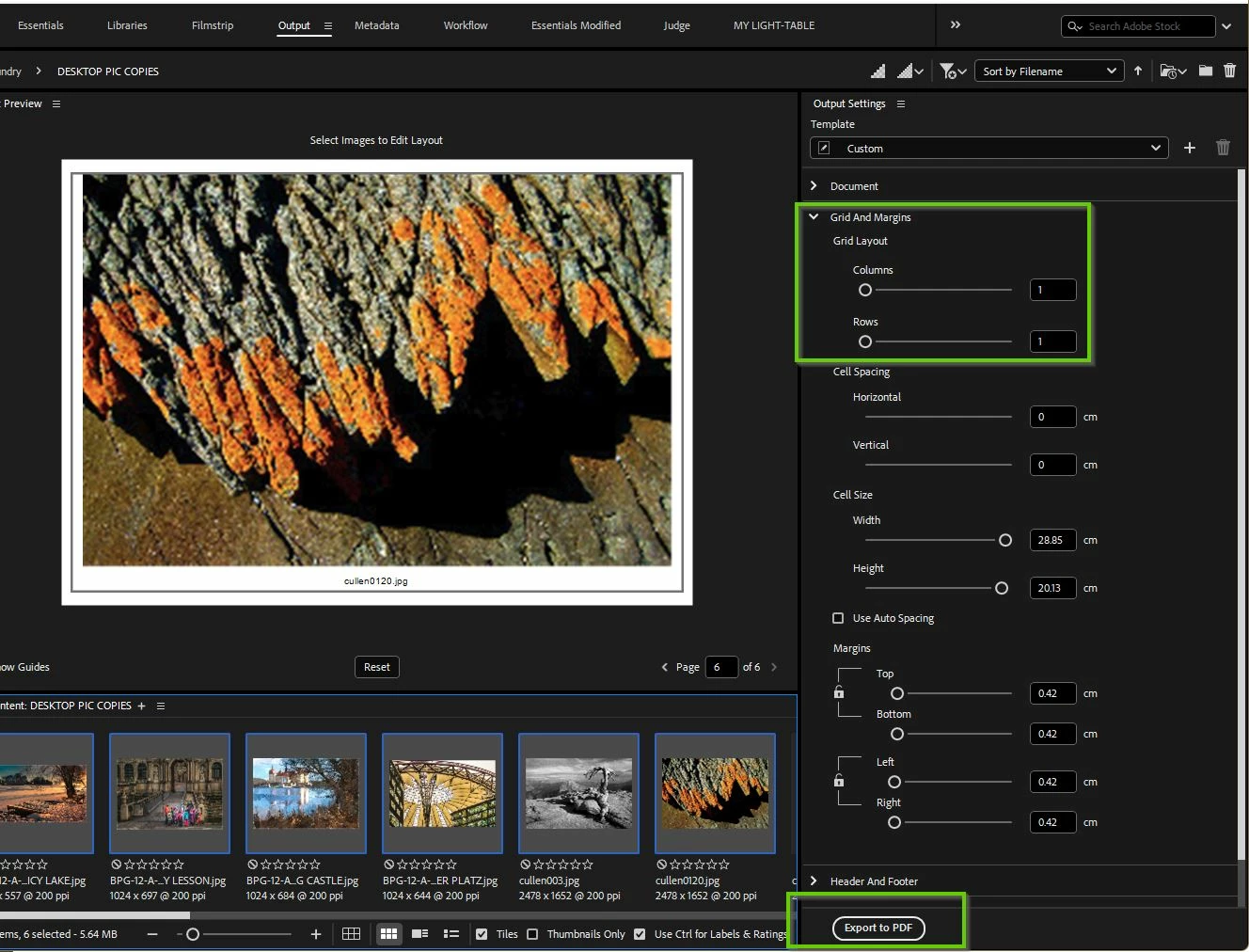Enable the Use Auto Spacing checkbox
Viewport: 1249px width, 952px height.
[x=838, y=618]
